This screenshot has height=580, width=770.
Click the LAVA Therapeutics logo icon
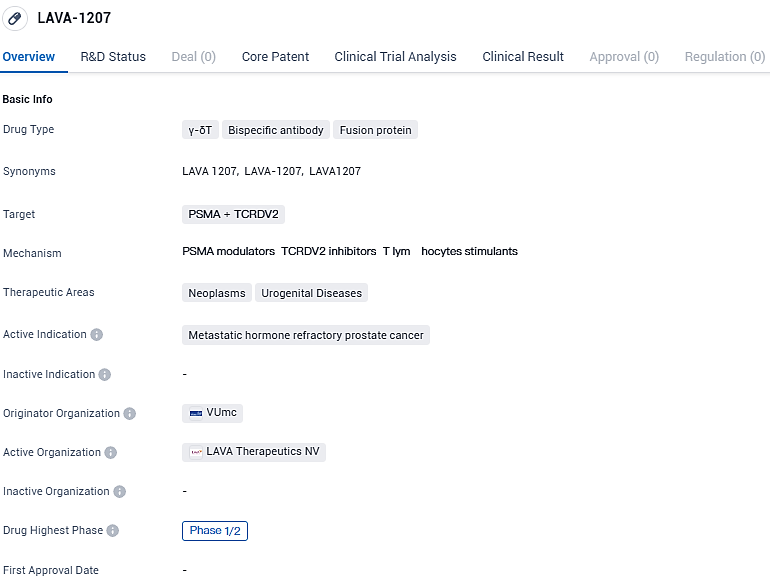coord(197,452)
